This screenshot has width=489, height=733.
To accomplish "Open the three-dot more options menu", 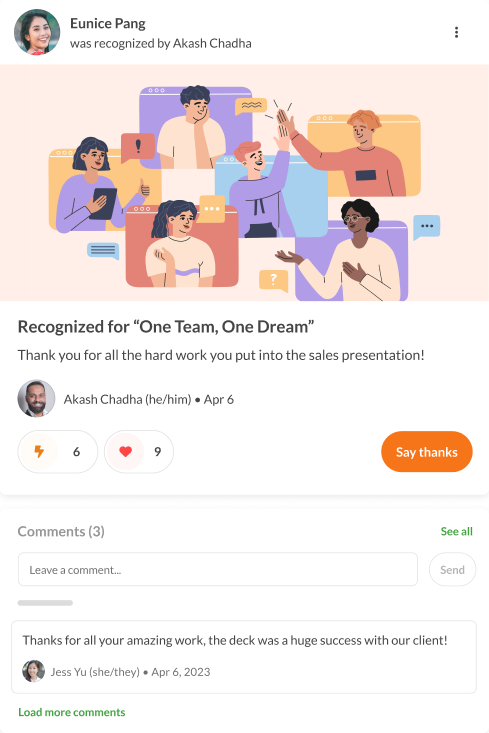I will [456, 32].
